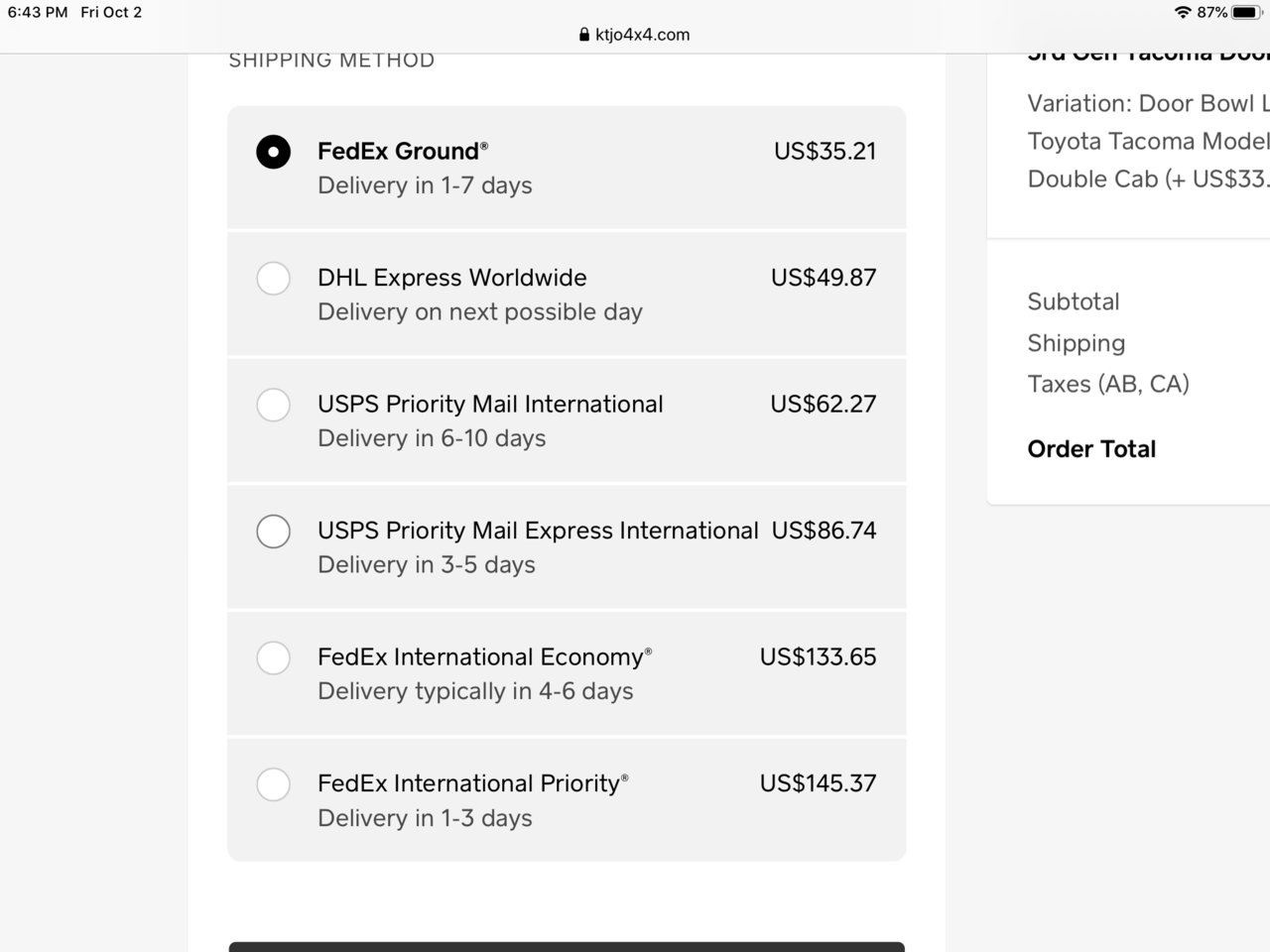Click the Delivery in 1-7 days text
Screen dimensions: 1270x952
425,185
